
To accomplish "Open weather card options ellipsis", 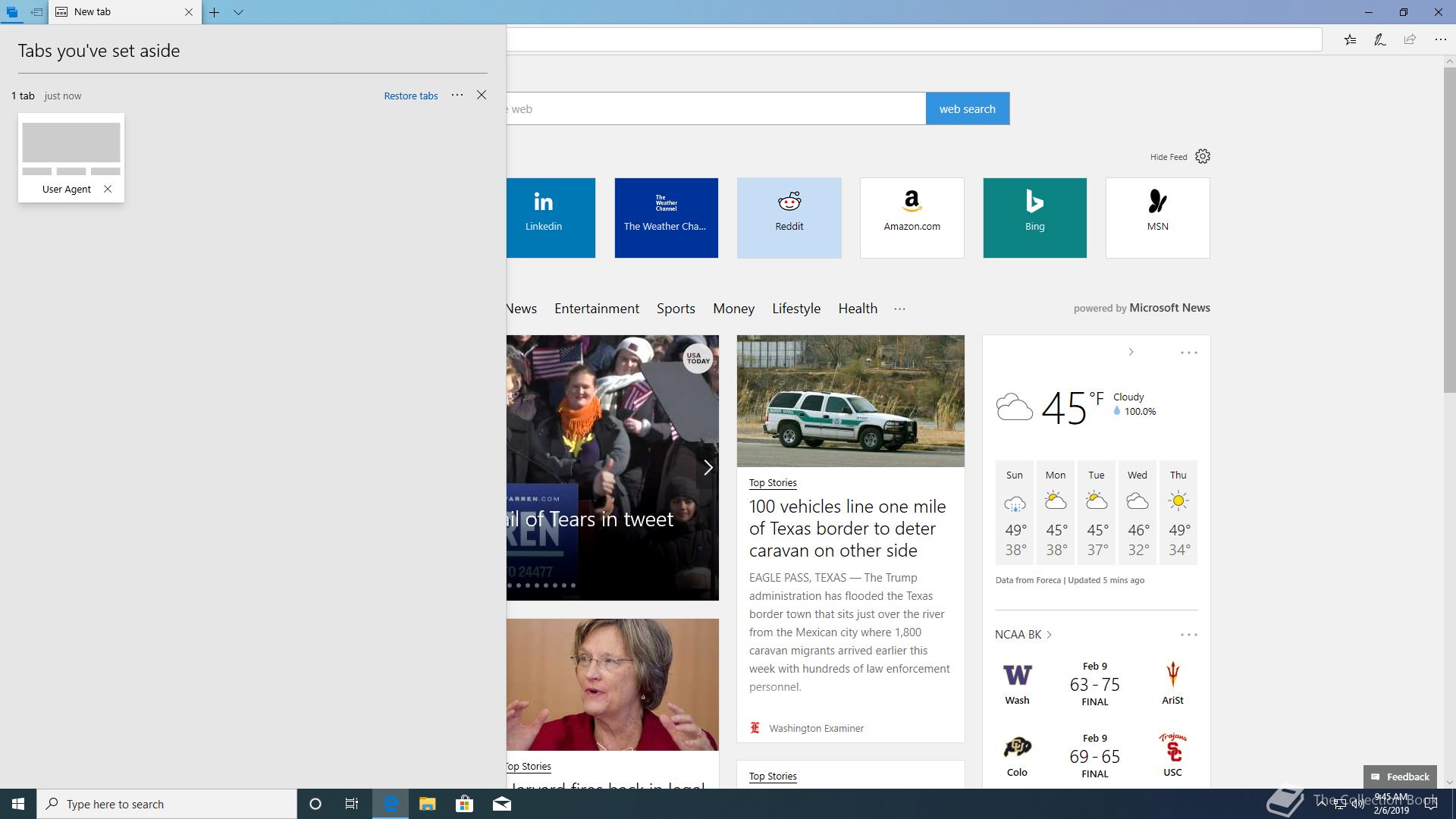I will (x=1188, y=353).
